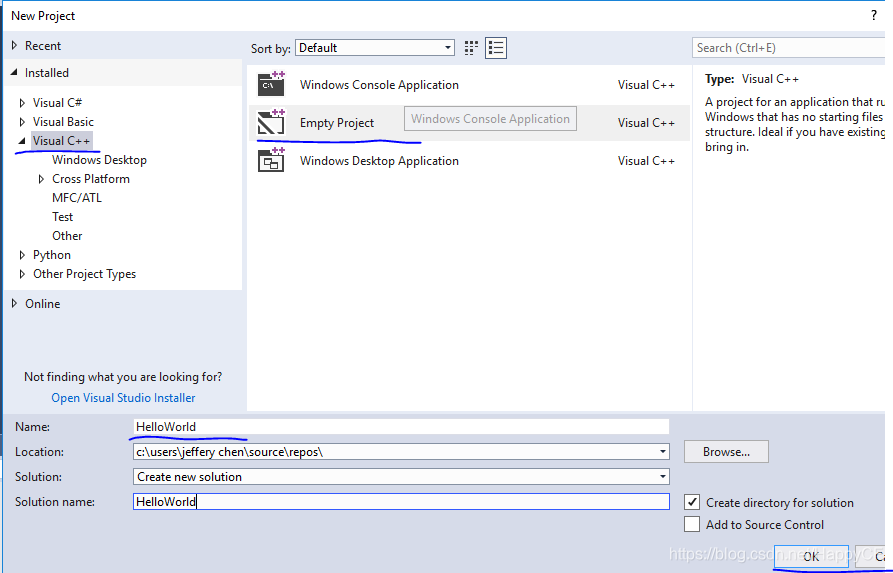This screenshot has height=573, width=893.
Task: Open the Location path dropdown arrow
Action: [662, 452]
